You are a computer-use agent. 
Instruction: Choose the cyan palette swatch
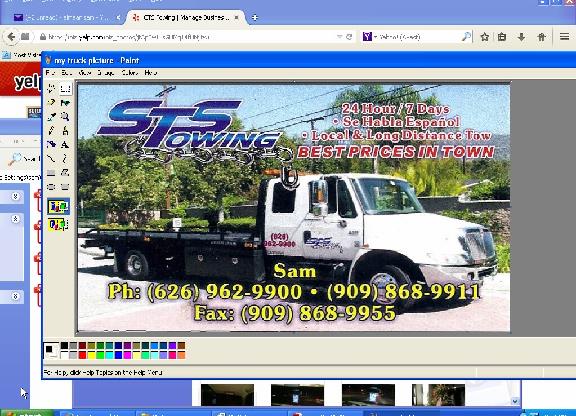109,355
